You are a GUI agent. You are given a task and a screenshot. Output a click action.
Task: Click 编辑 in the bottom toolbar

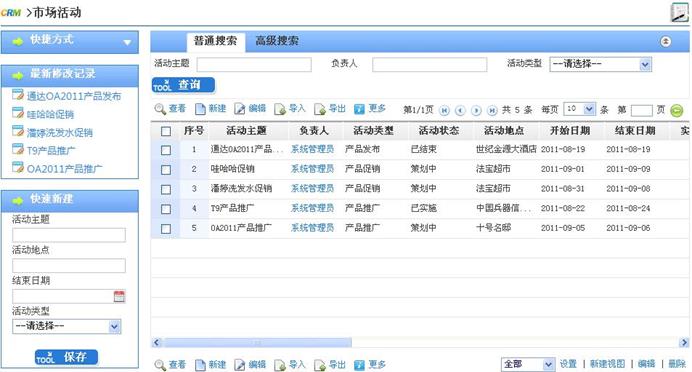coord(250,364)
